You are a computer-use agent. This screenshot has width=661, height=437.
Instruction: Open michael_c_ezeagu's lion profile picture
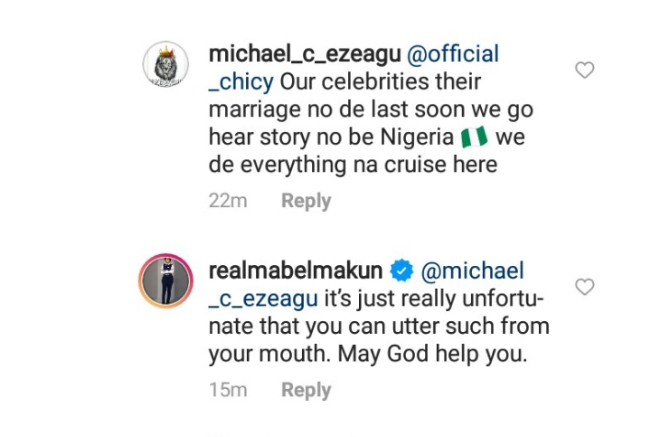click(x=164, y=70)
